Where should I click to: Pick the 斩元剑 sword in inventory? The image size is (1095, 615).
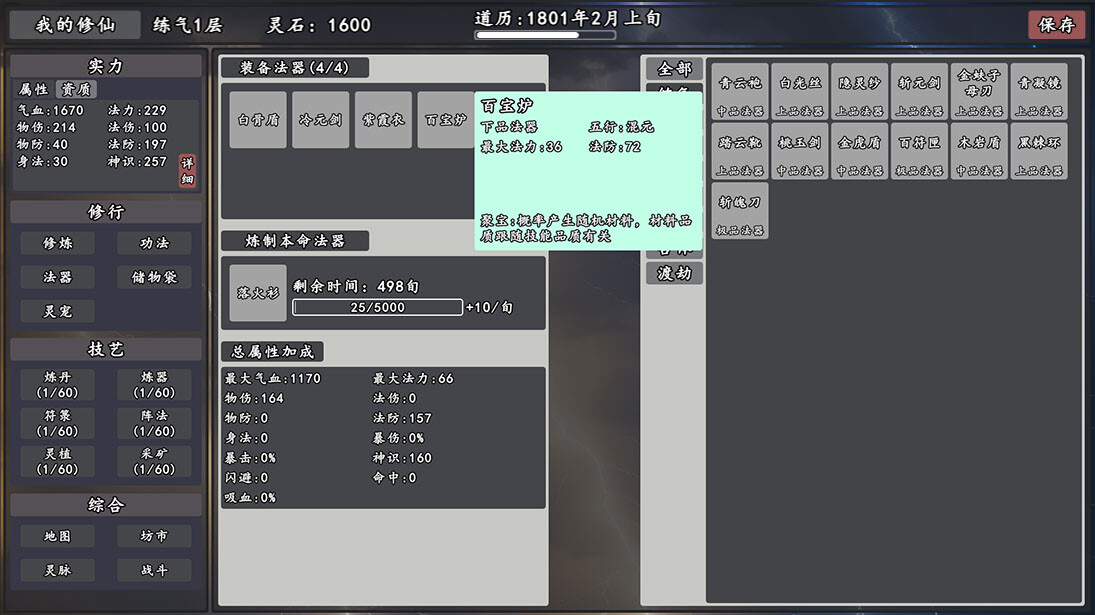919,92
